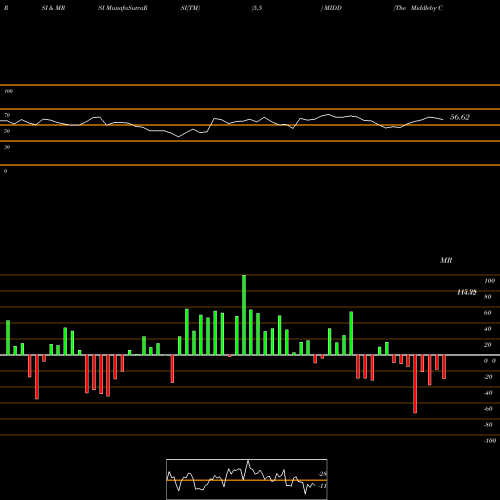This screenshot has height=500, width=500.
Task: Click the -60 label on MR axis
Action: click(x=488, y=409)
